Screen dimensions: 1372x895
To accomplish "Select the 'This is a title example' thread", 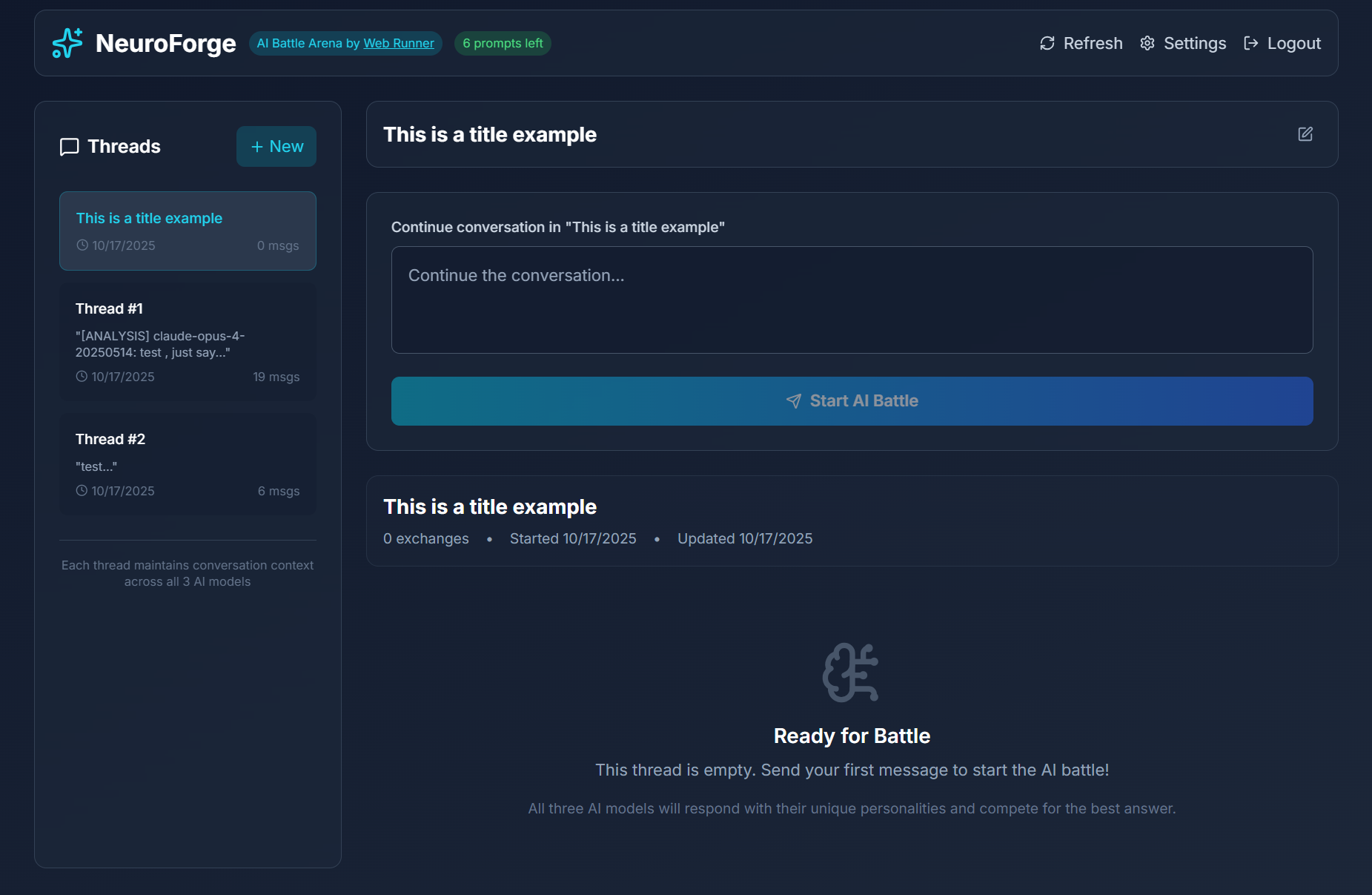I will (x=188, y=231).
